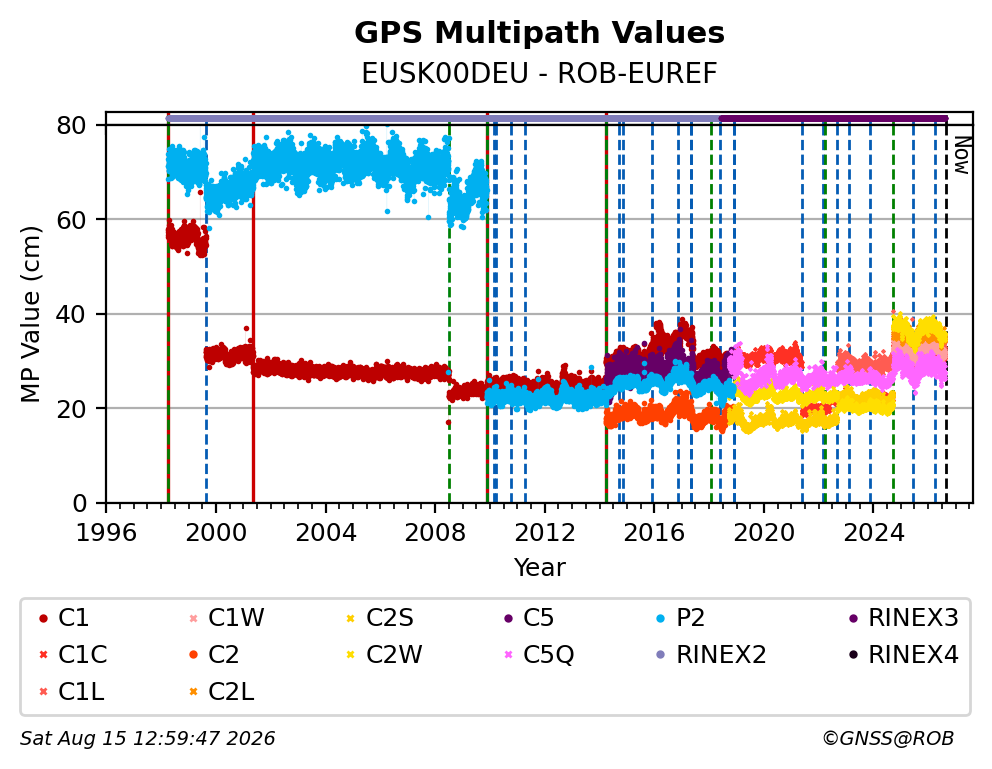This screenshot has height=769, width=992.
Task: Click the 2012 tick label on x-axis
Action: 545,533
